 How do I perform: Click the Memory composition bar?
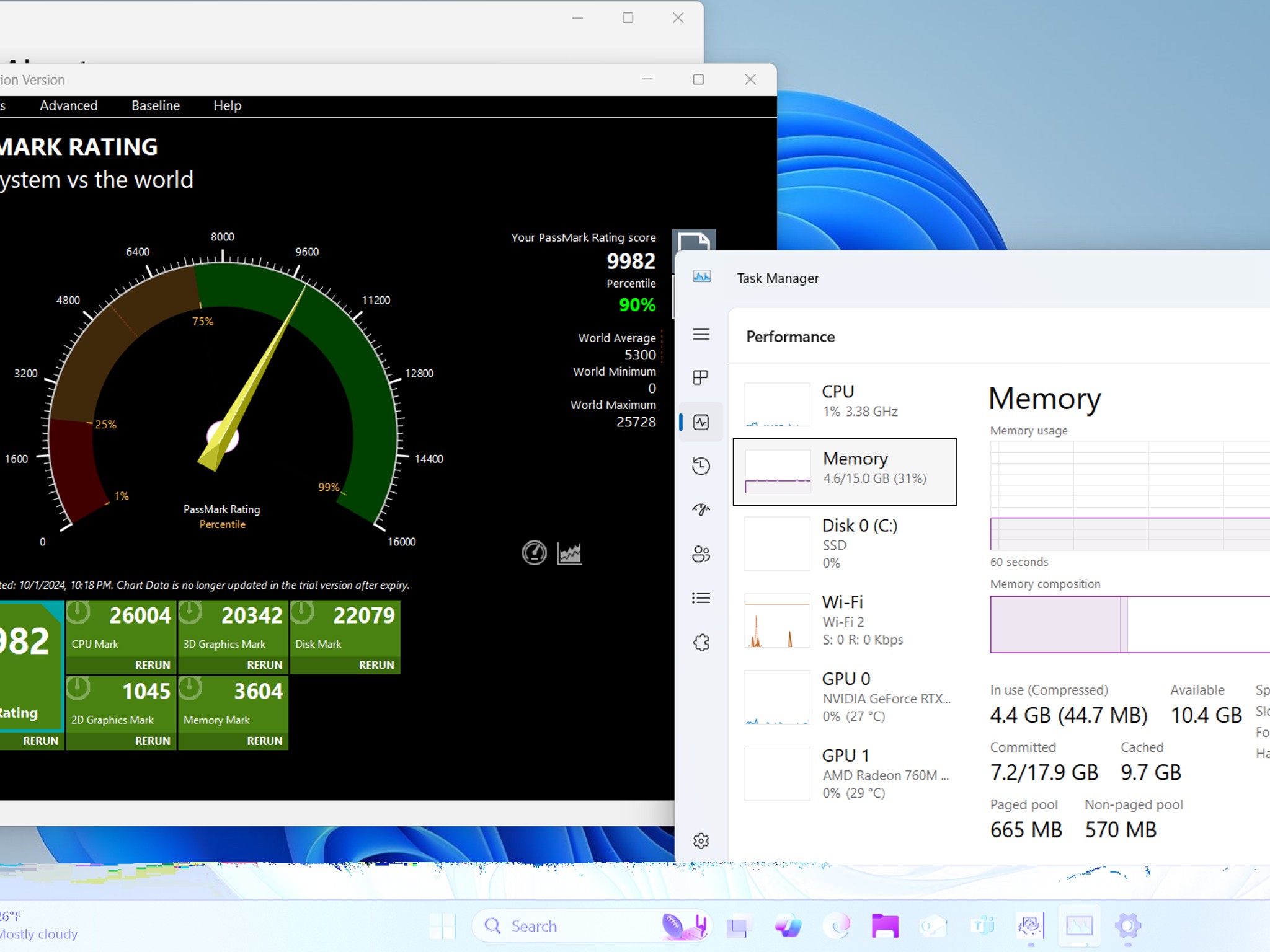point(1130,624)
